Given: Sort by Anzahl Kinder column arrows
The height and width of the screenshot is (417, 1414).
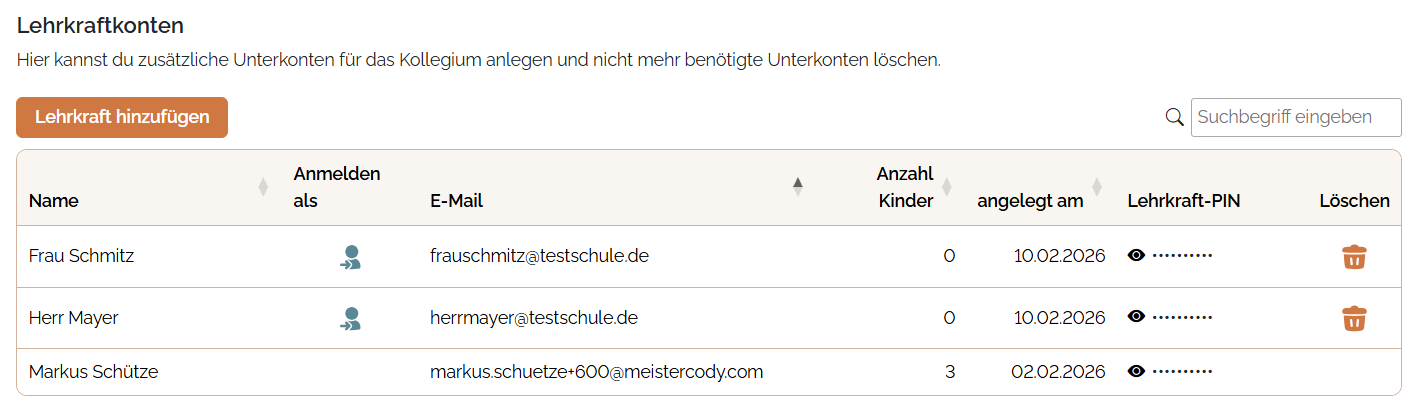Looking at the screenshot, I should [946, 186].
